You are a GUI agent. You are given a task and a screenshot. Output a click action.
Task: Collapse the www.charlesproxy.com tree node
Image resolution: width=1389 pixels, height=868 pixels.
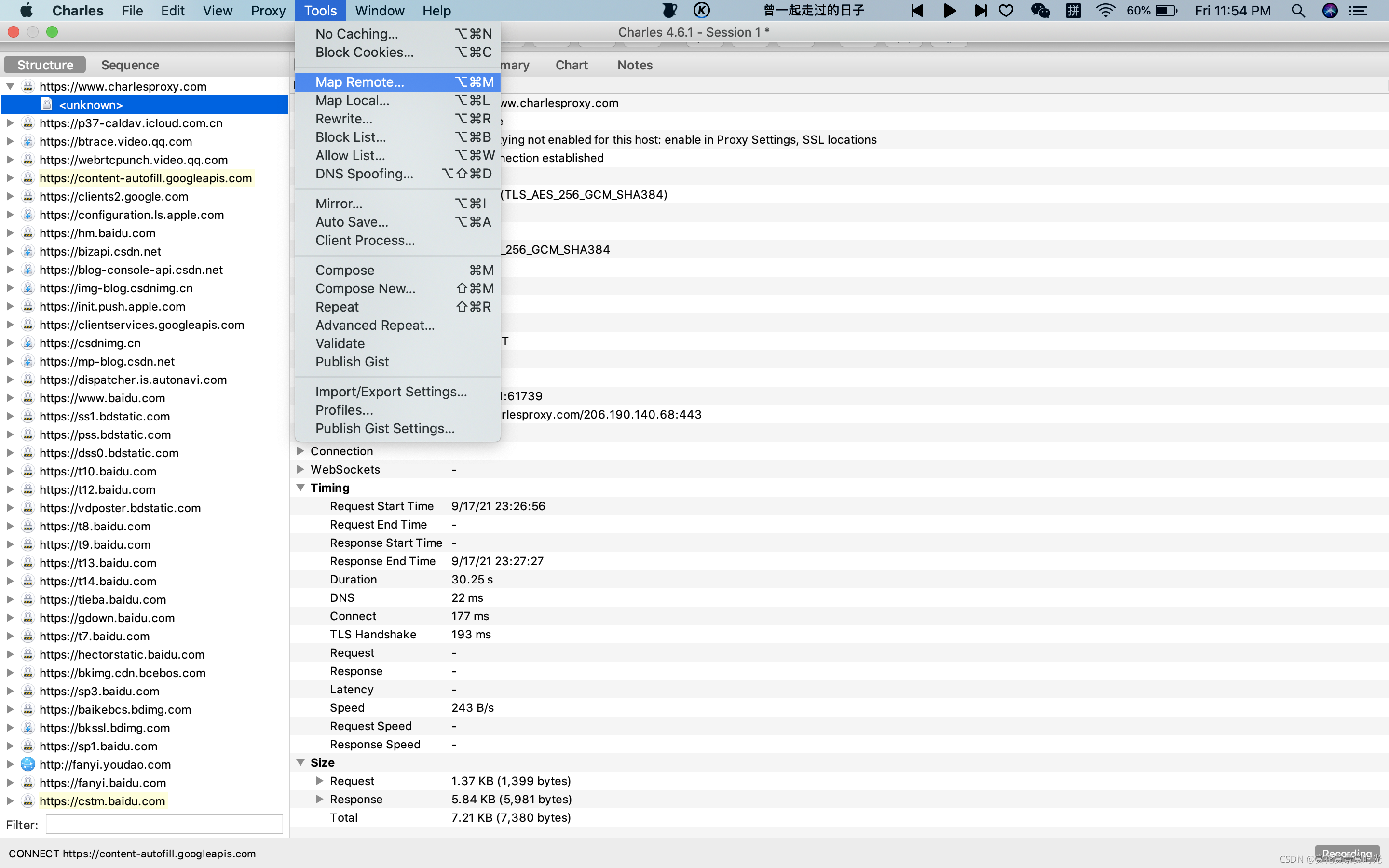10,86
